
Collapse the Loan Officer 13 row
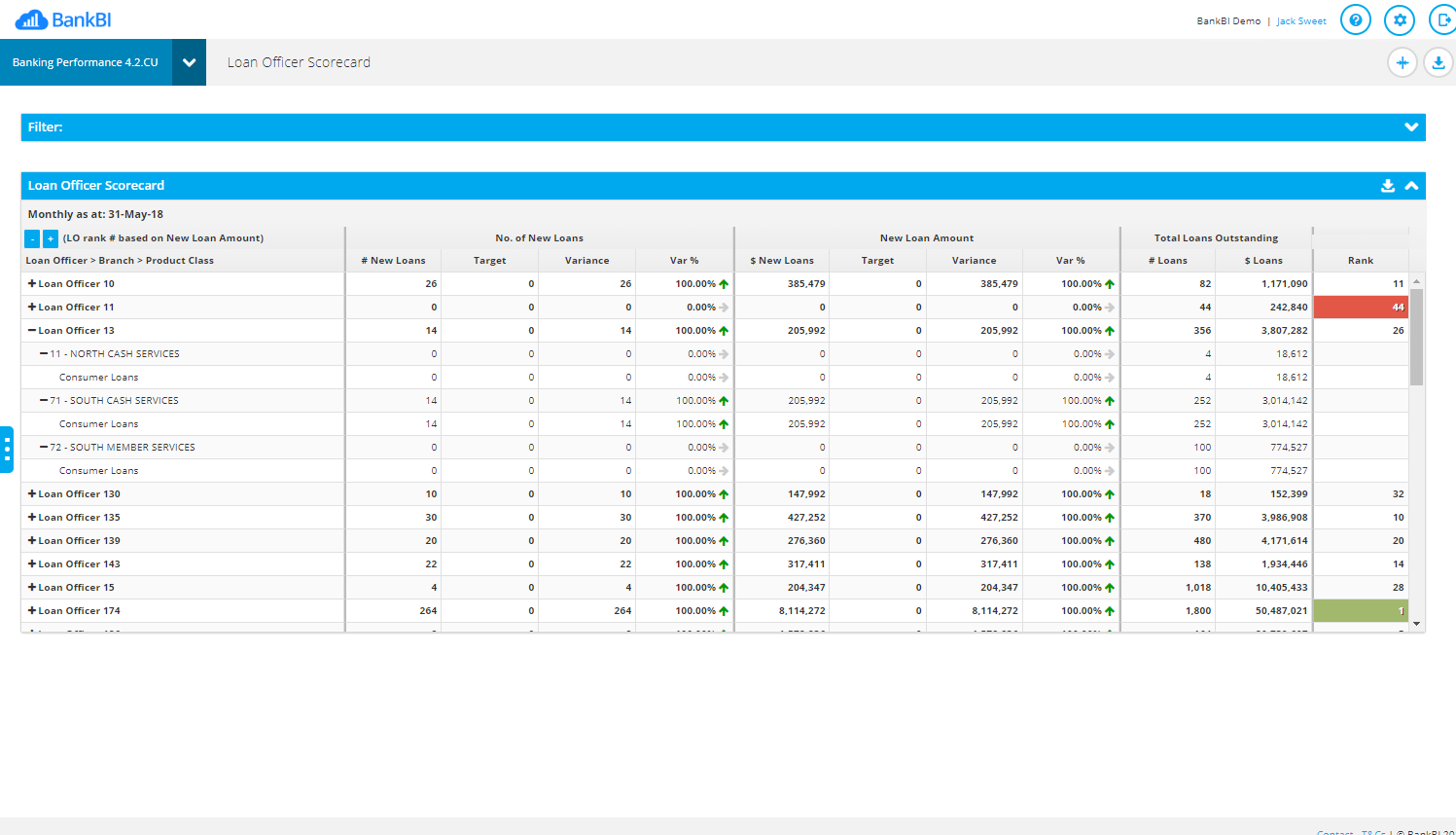pos(32,331)
